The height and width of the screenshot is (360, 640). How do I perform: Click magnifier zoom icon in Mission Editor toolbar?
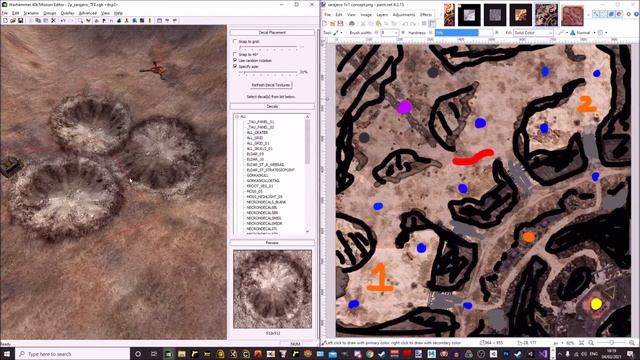coord(80,21)
